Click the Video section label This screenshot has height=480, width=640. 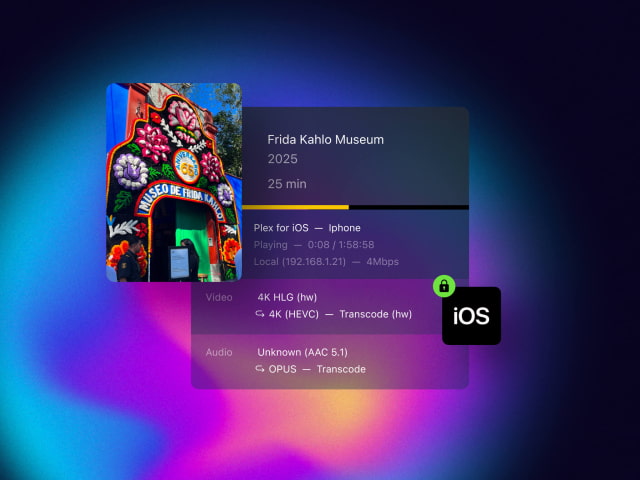pos(219,297)
